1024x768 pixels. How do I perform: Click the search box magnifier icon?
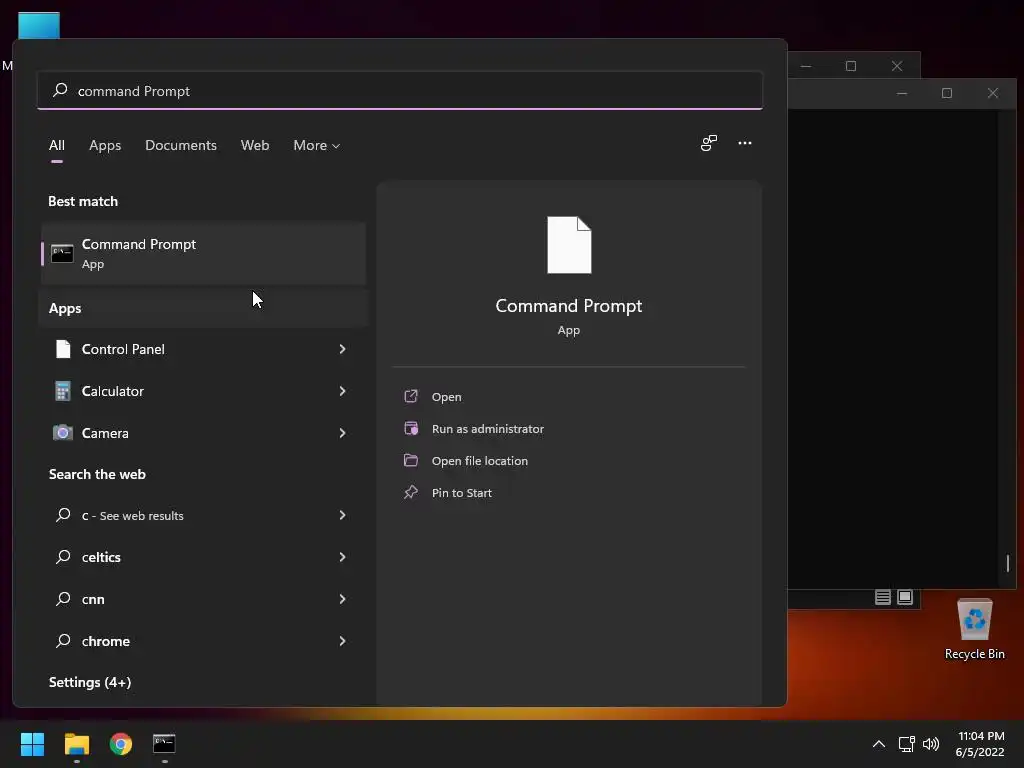[60, 90]
